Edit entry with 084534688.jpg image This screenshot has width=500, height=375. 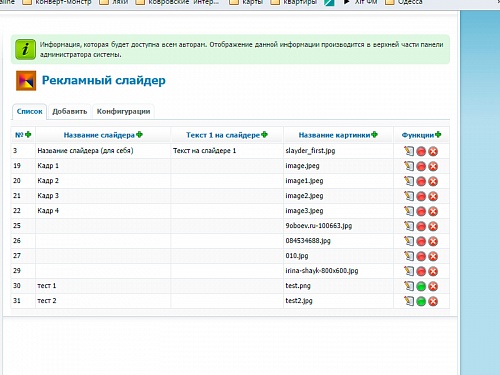pos(409,241)
